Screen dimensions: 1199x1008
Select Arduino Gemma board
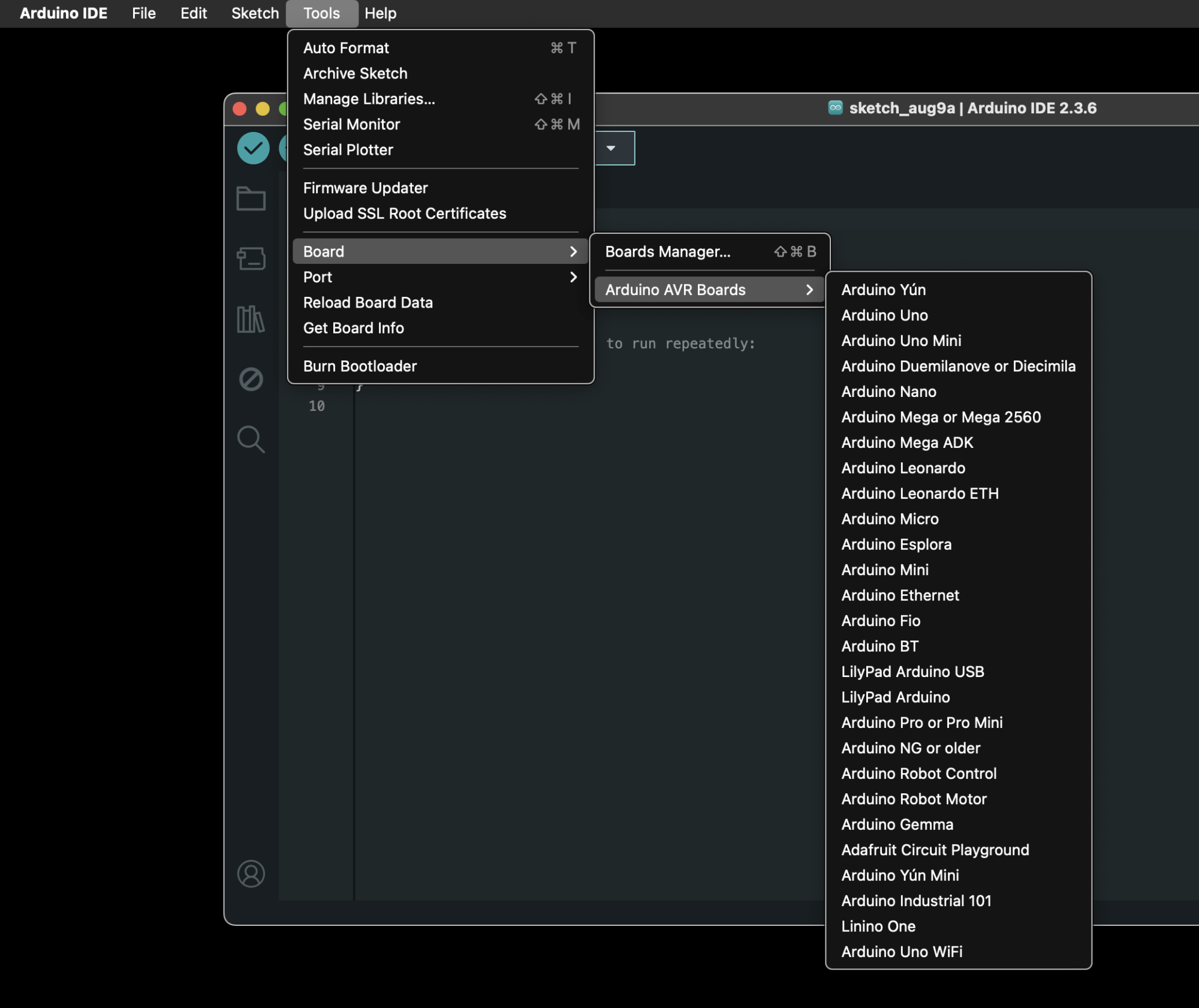coord(958,825)
